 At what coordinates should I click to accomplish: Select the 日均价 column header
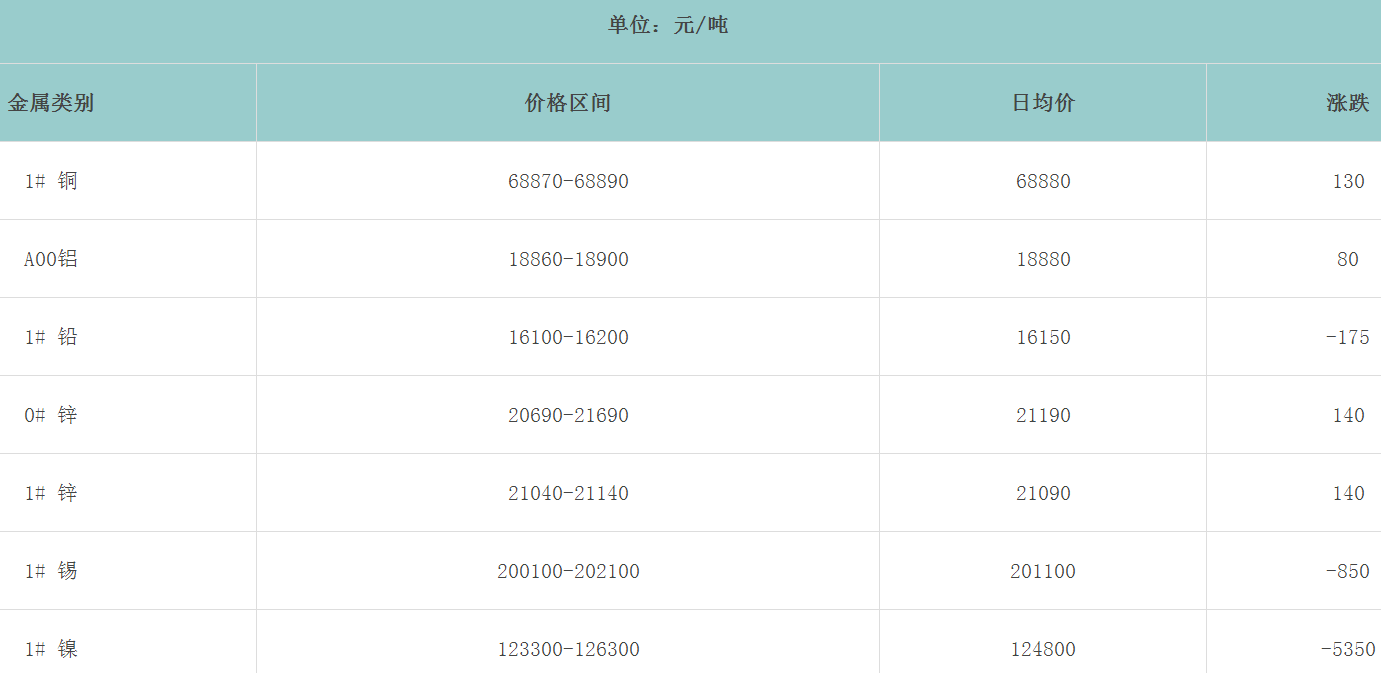pyautogui.click(x=1043, y=103)
